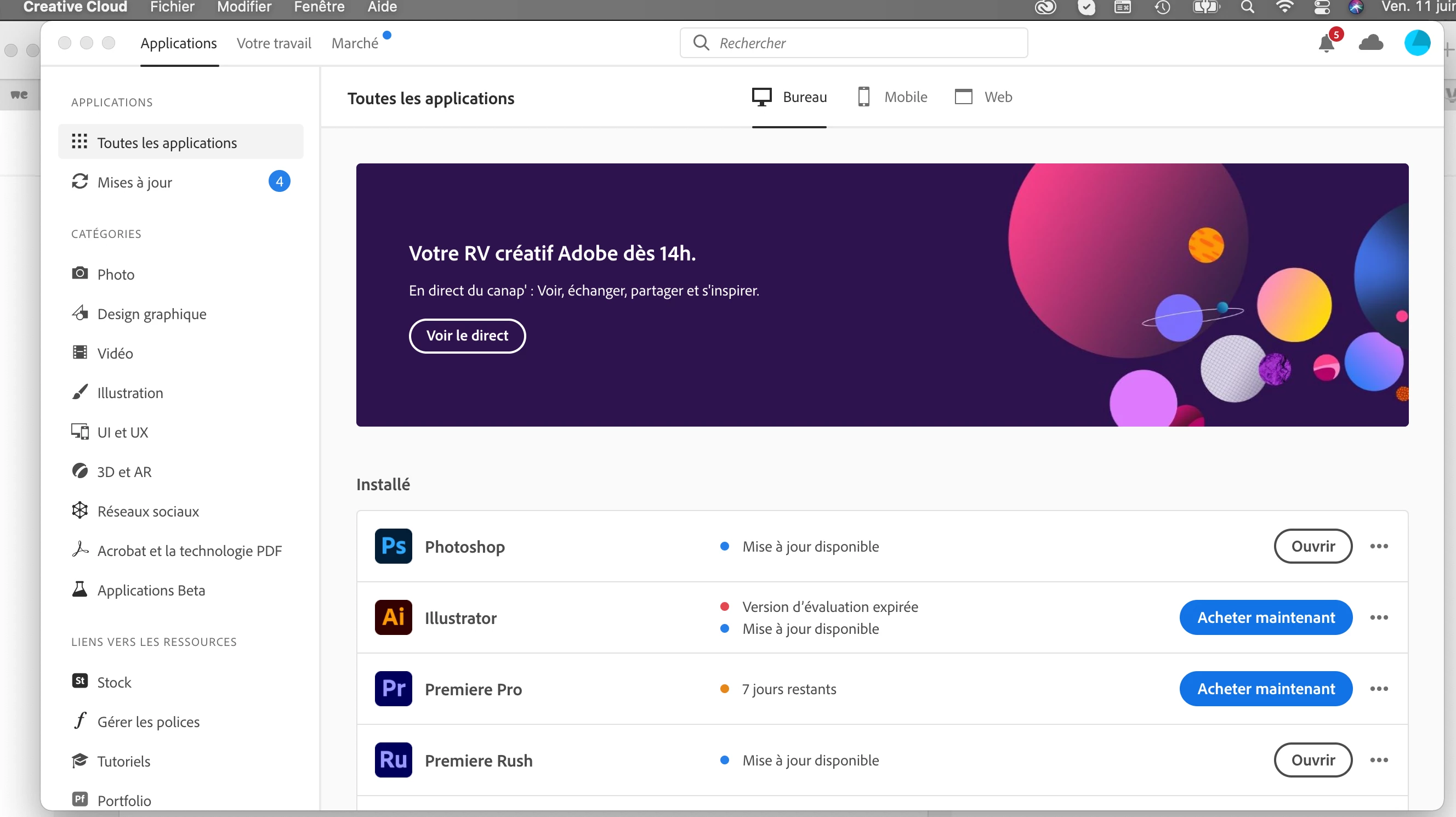Click the Rechercher search field
Screen dimensions: 1456x817
(x=854, y=43)
